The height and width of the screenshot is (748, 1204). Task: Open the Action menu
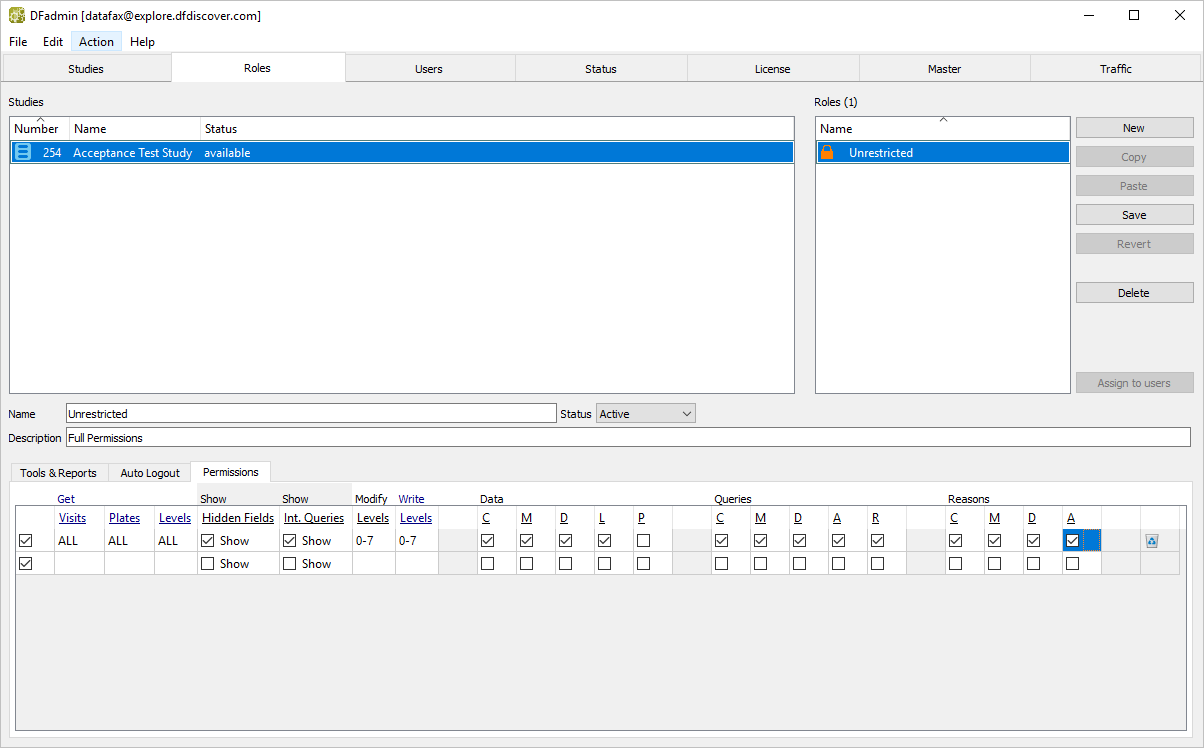point(96,42)
